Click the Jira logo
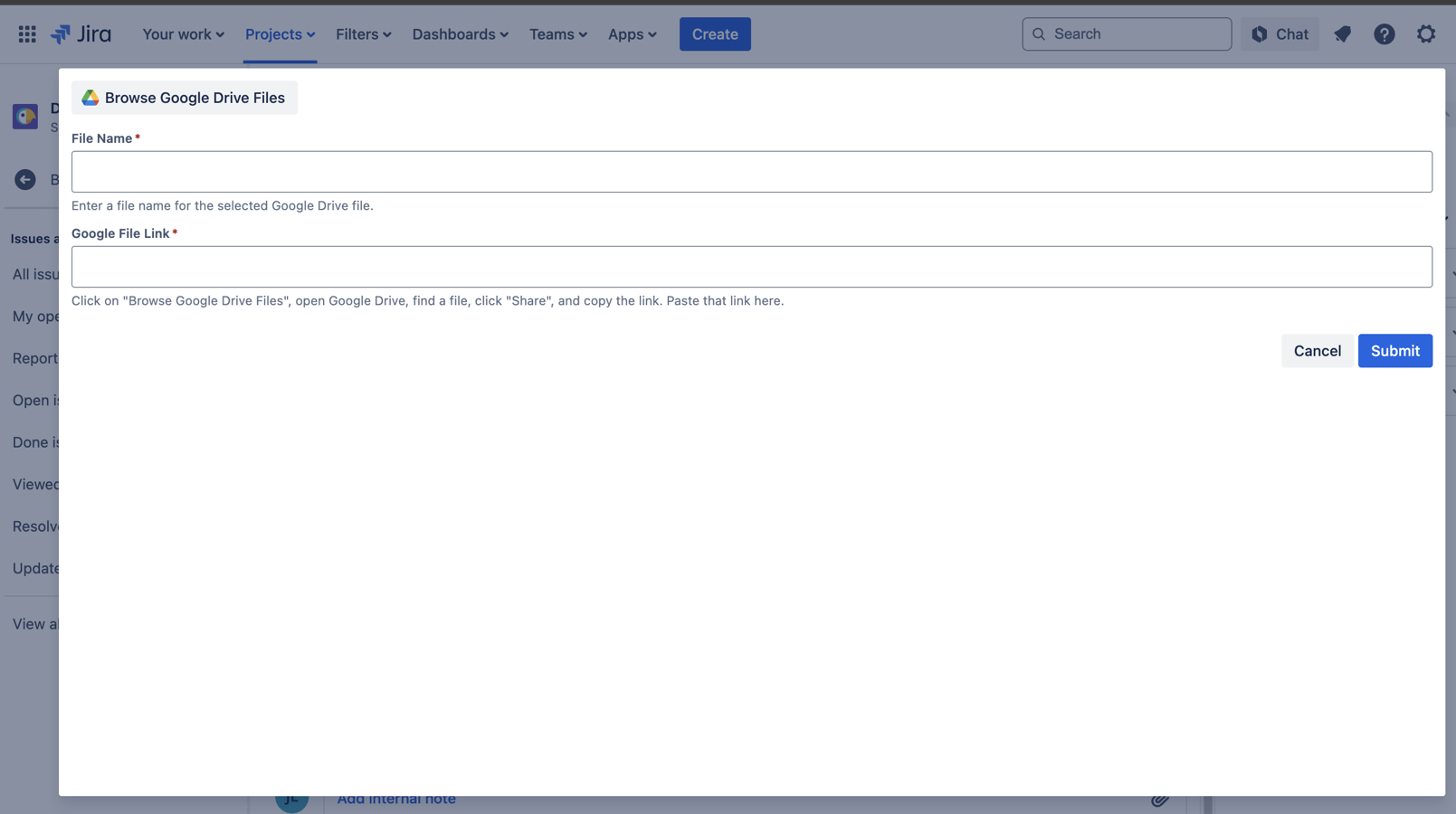The image size is (1456, 814). coord(81,33)
